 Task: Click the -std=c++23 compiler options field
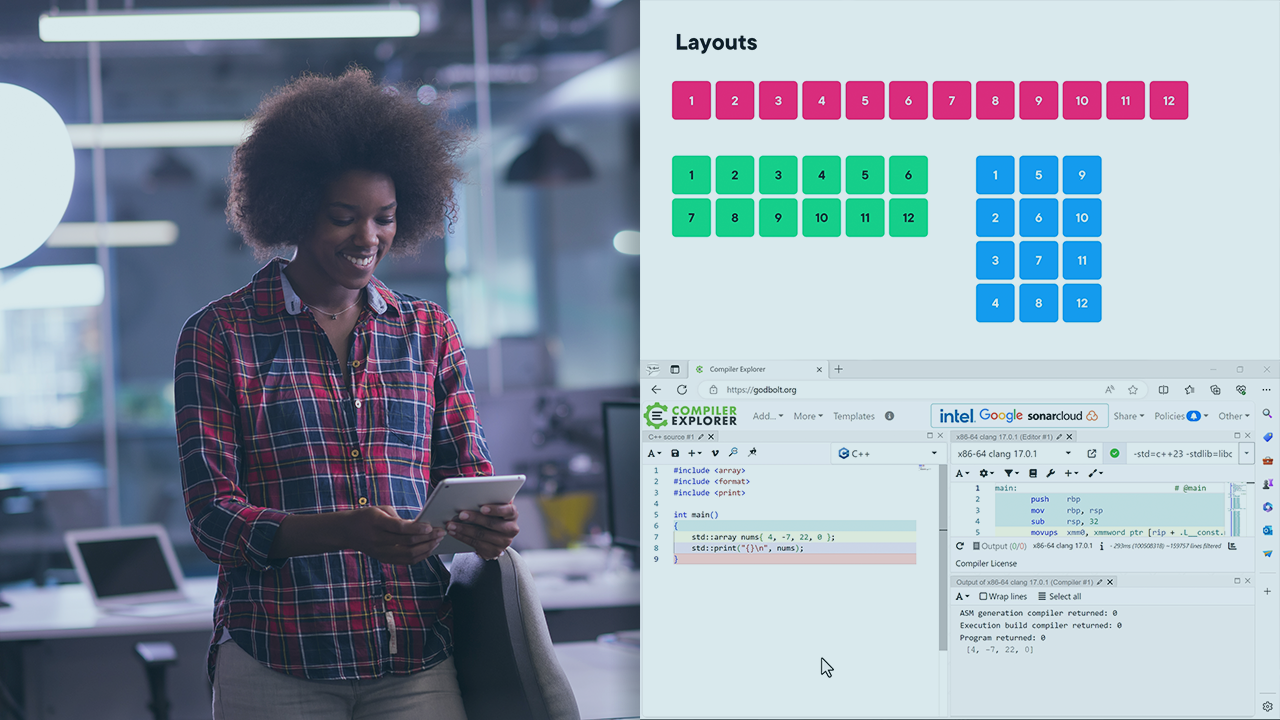click(1182, 453)
